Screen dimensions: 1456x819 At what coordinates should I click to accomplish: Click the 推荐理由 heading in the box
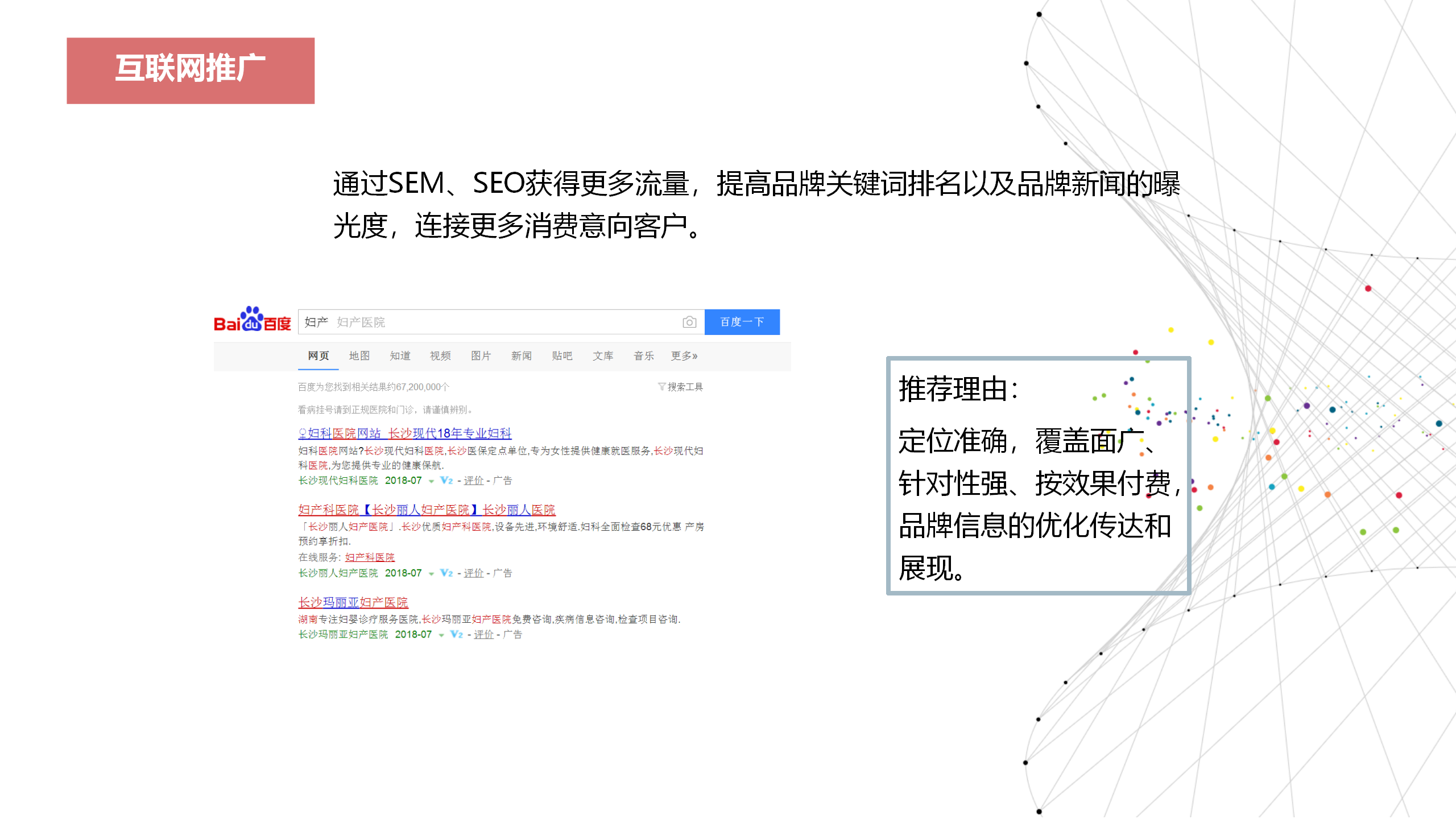[x=959, y=390]
